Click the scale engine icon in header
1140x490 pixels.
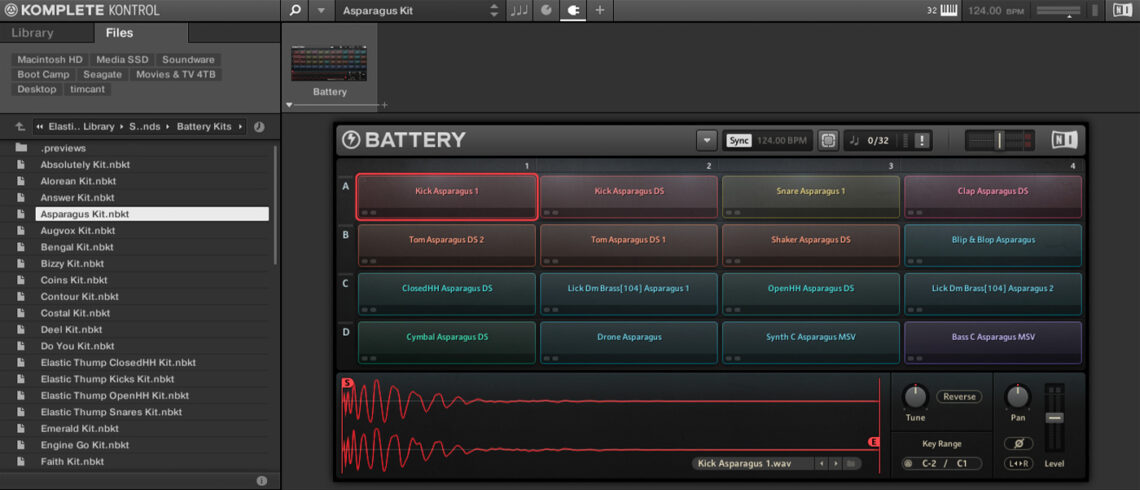(546, 11)
